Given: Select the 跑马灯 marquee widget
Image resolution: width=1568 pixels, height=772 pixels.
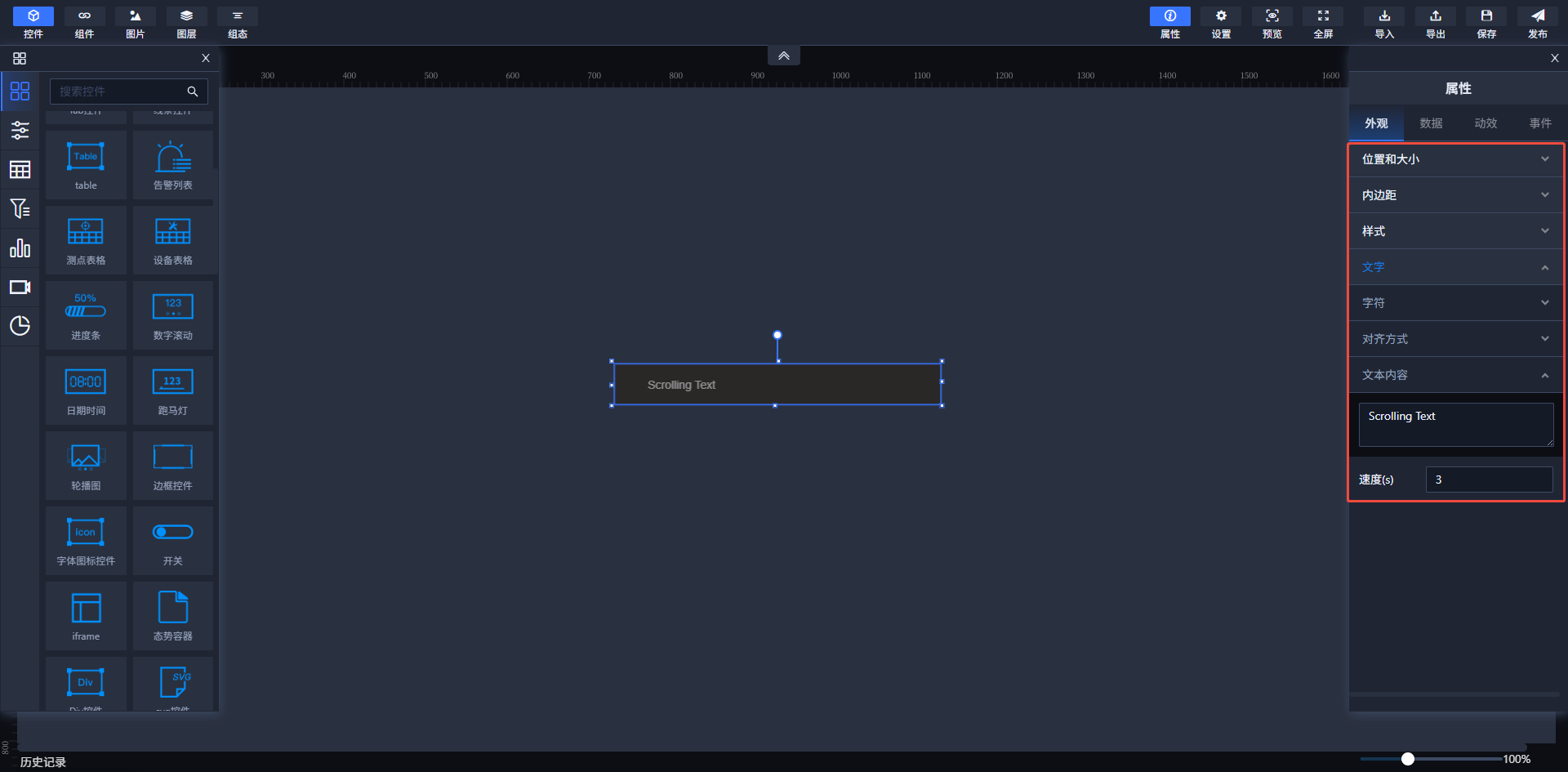Looking at the screenshot, I should (x=173, y=390).
